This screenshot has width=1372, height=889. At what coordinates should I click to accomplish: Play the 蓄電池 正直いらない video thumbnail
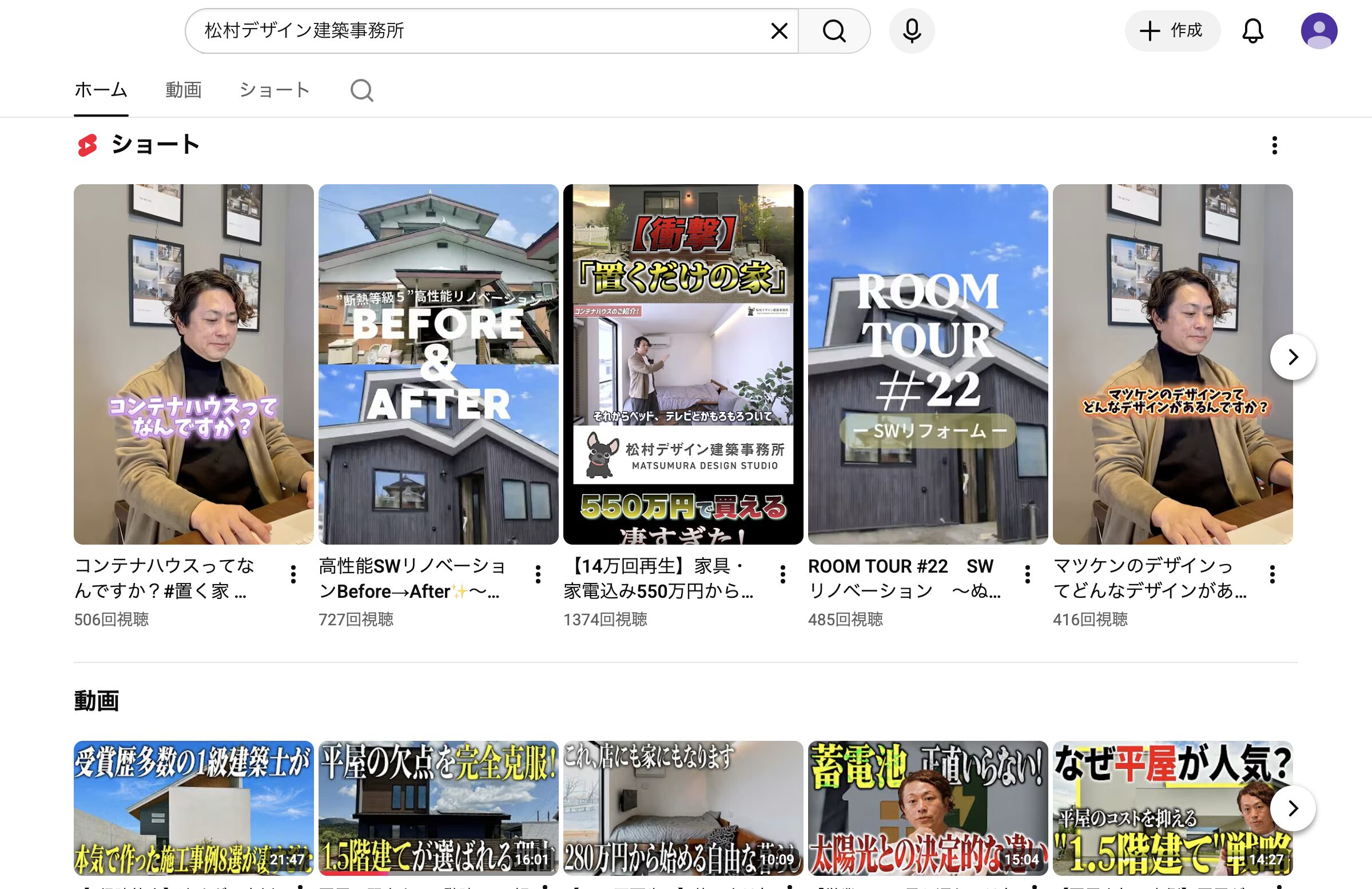pyautogui.click(x=928, y=808)
